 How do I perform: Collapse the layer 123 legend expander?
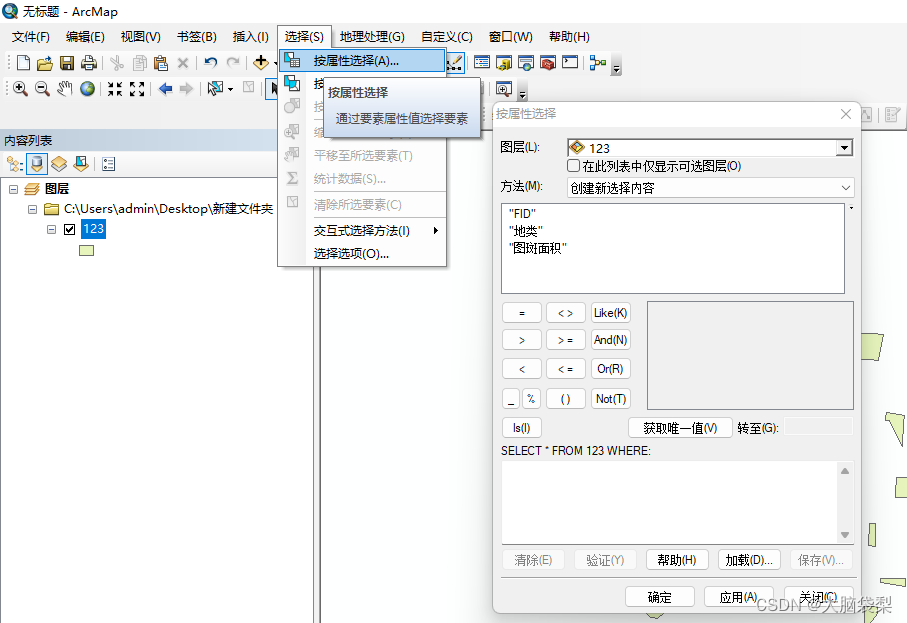tap(51, 229)
